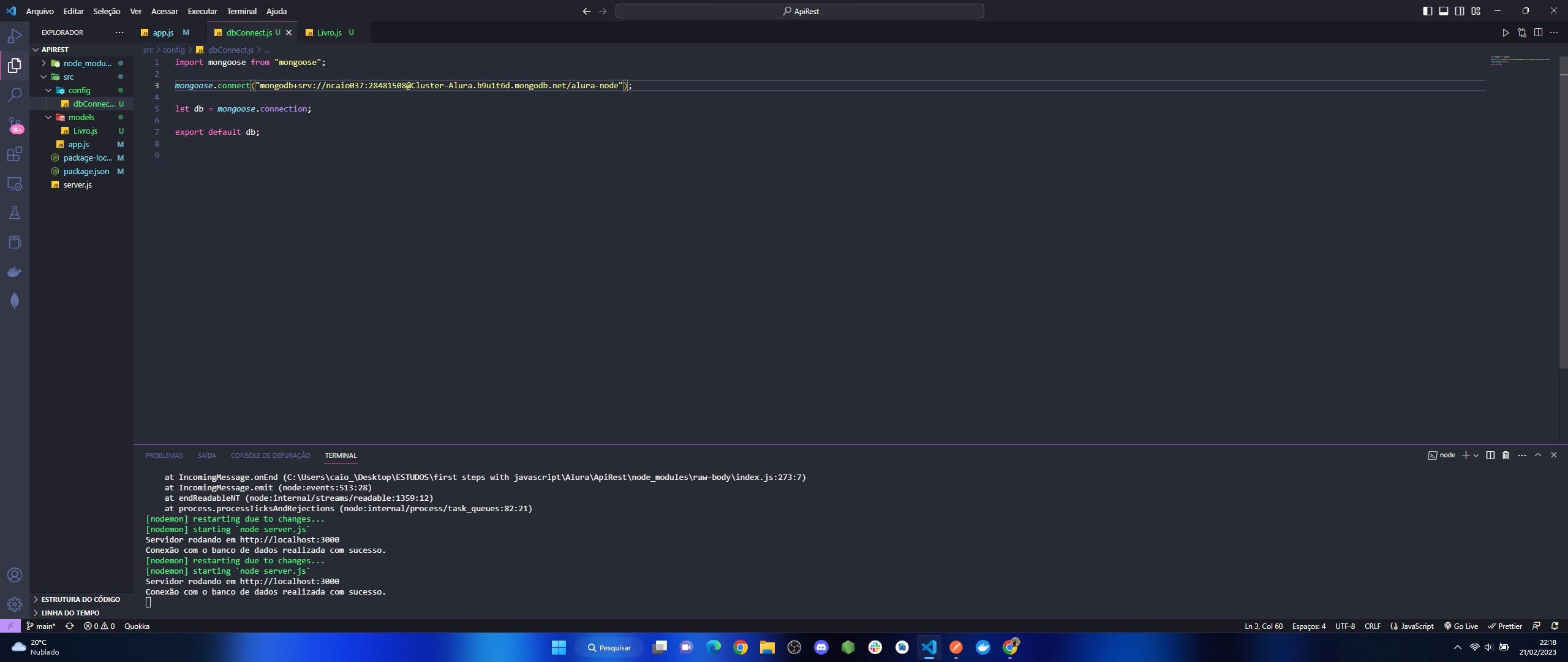Change CRLF end of line sequence

(1373, 626)
